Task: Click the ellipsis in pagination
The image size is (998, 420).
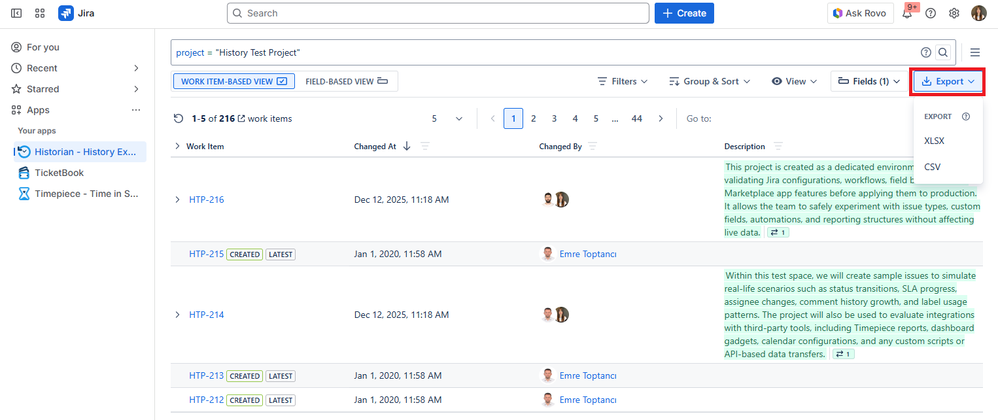Action: click(615, 118)
